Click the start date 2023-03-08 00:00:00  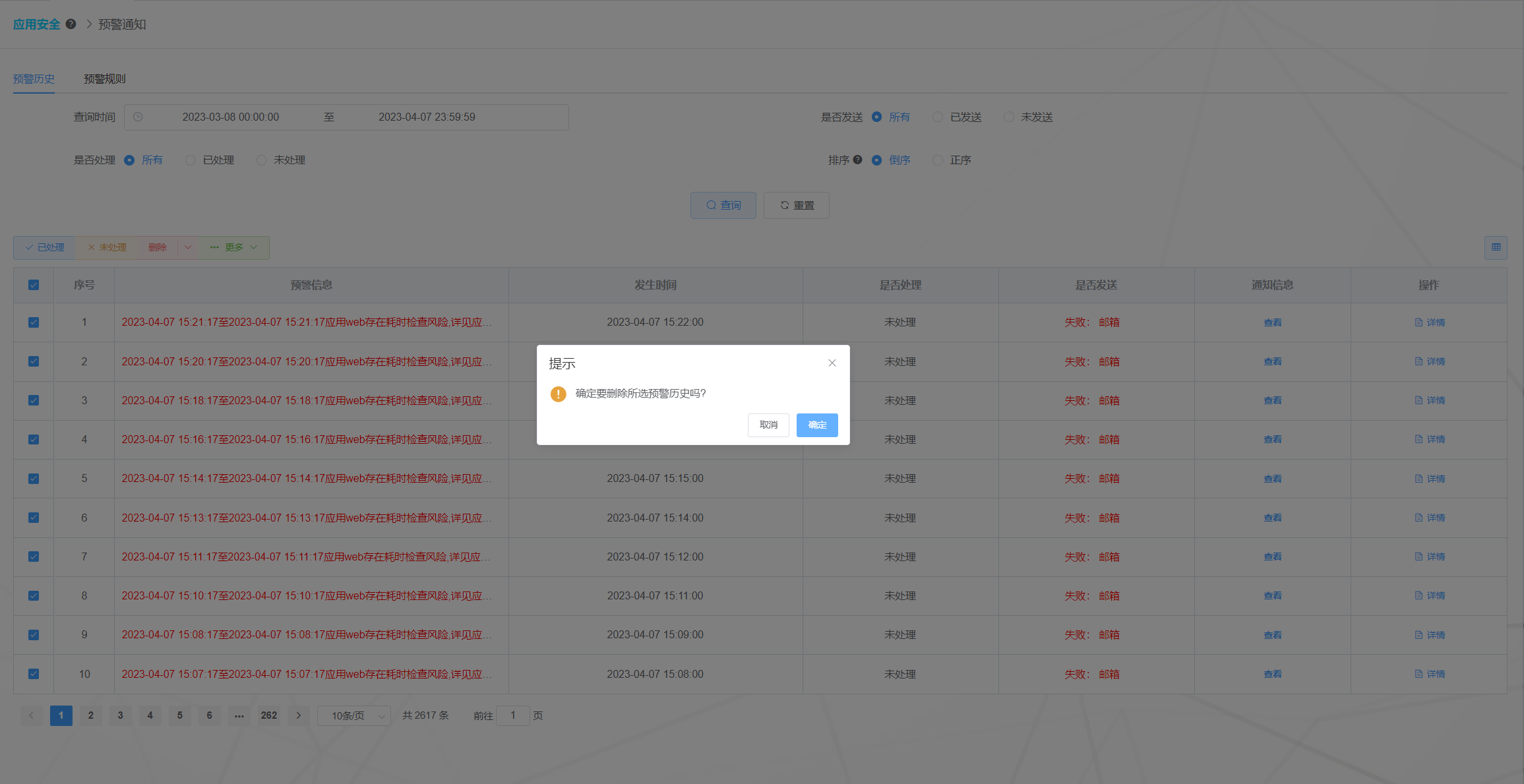tap(231, 117)
